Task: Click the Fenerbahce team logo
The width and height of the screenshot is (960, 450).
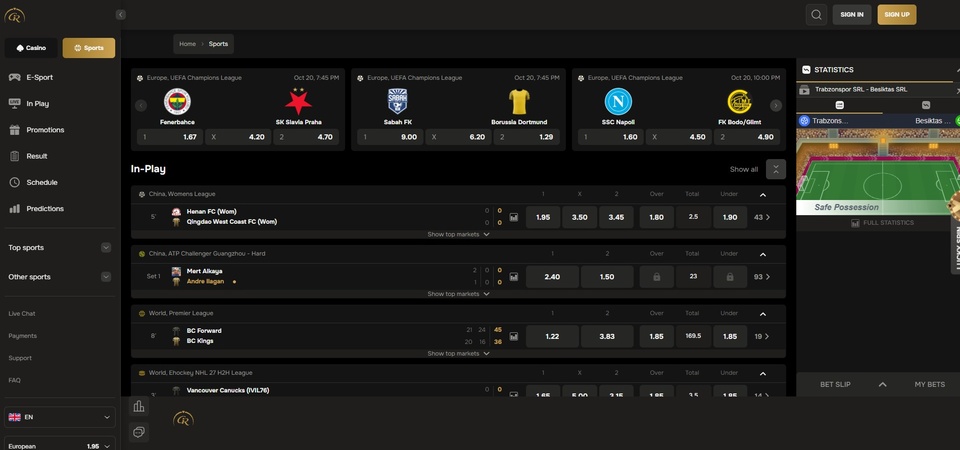Action: click(177, 102)
